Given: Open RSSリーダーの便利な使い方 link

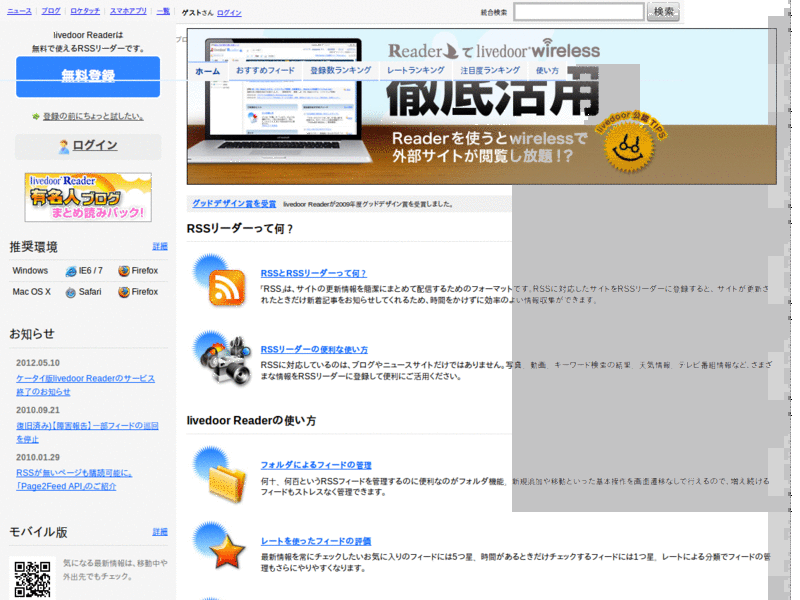Looking at the screenshot, I should click(314, 349).
